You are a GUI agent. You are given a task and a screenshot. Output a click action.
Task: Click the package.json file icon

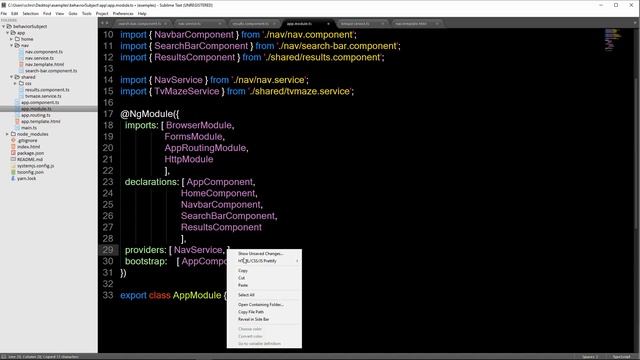pos(13,153)
